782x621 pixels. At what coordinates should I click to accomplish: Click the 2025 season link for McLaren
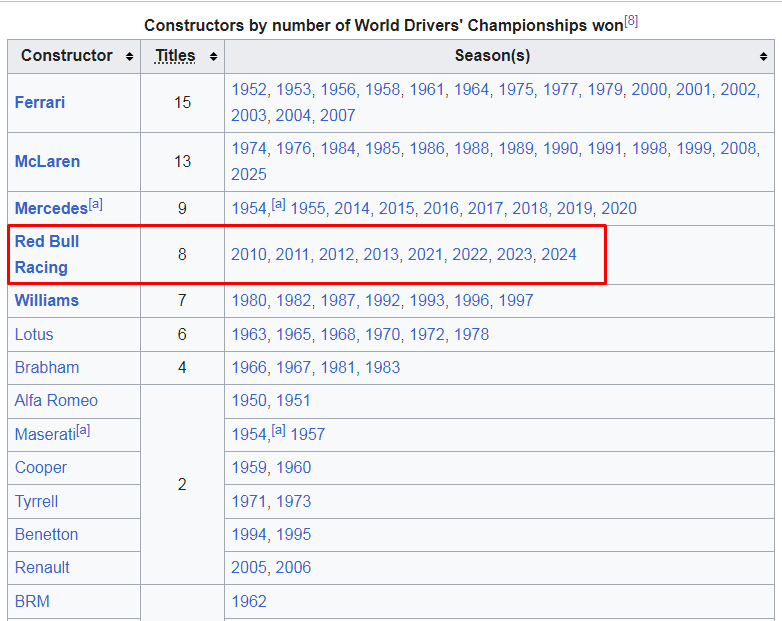coord(249,174)
